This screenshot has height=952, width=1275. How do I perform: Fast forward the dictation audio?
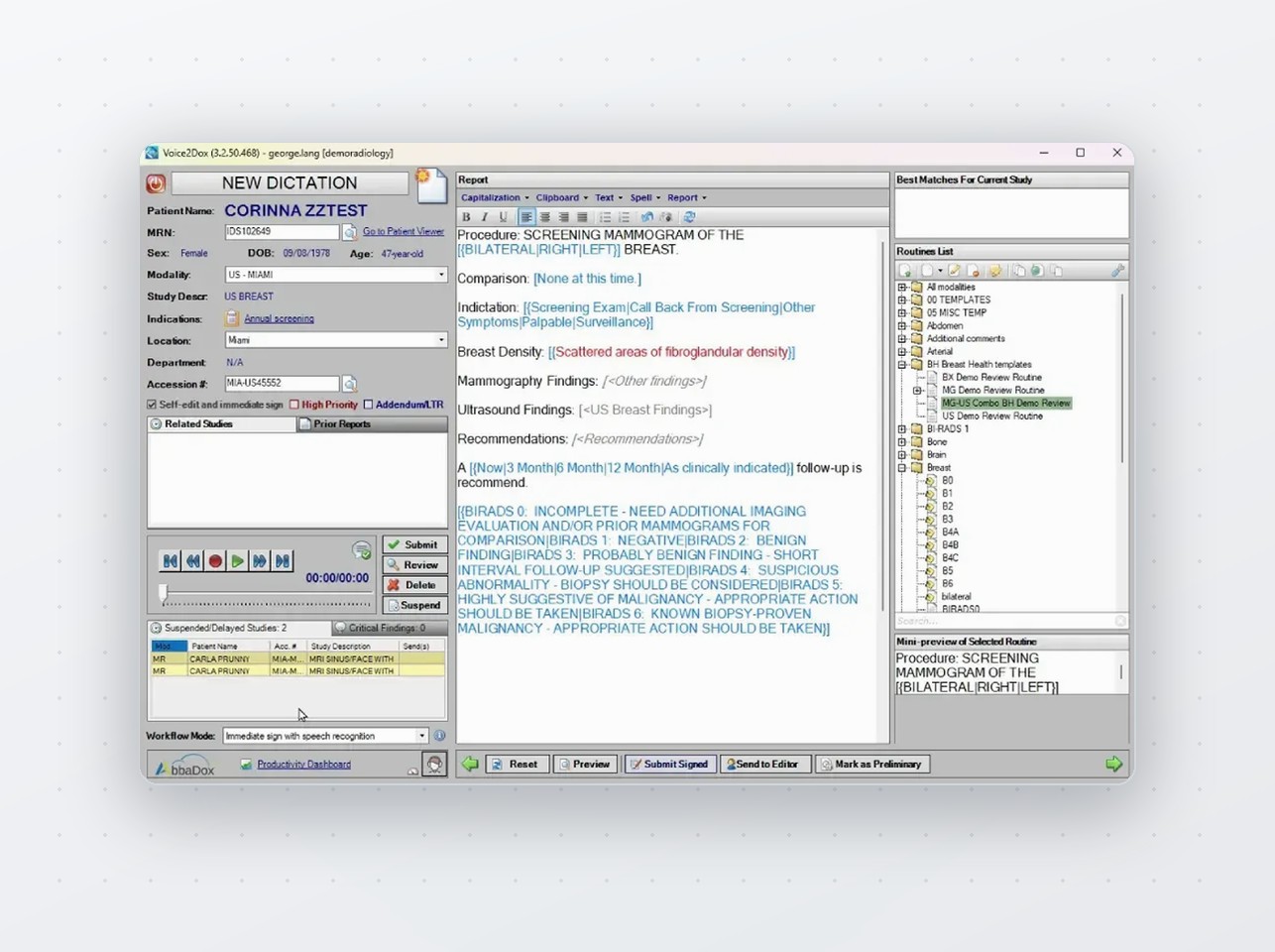coord(260,561)
